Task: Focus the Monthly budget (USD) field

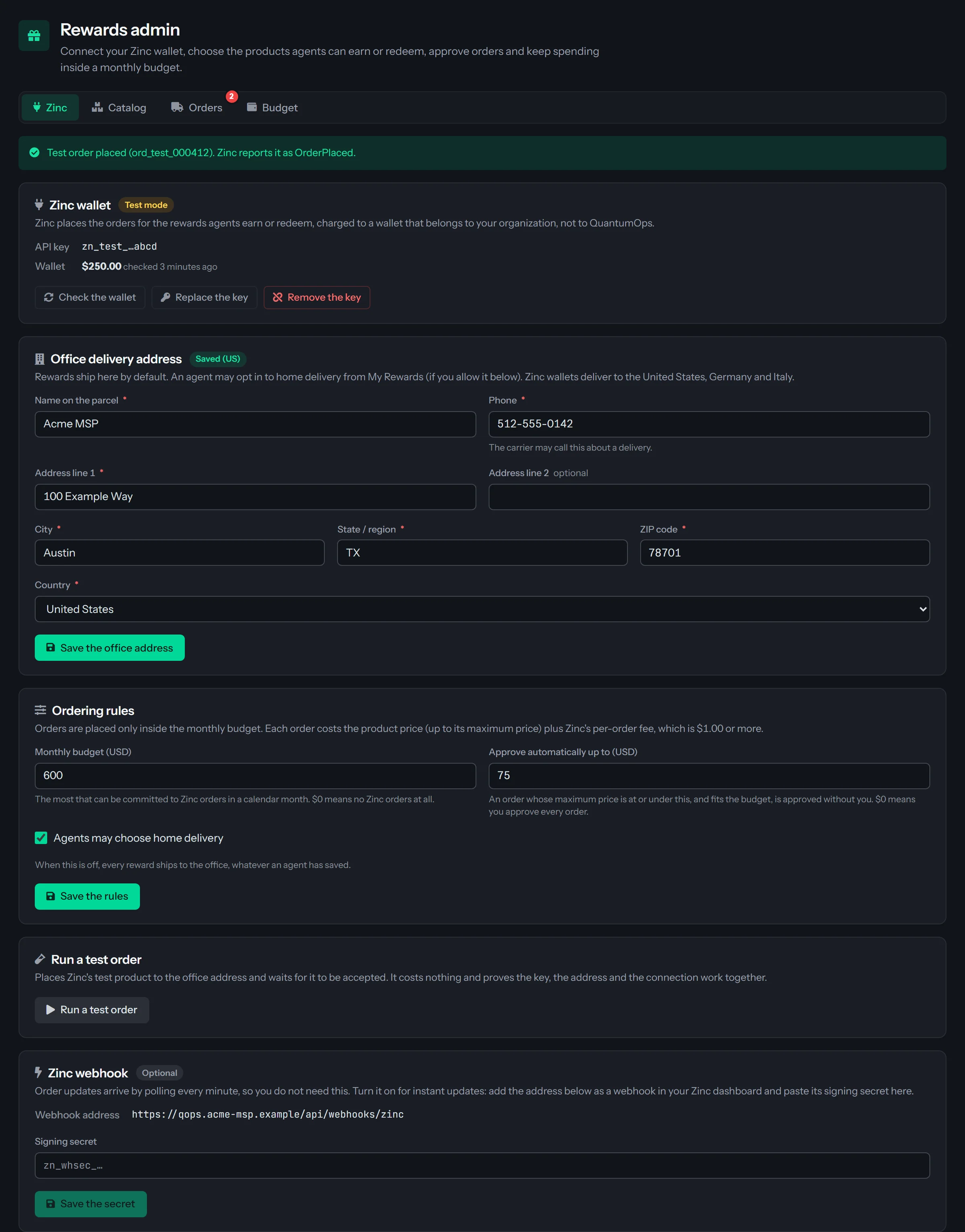Action: (x=255, y=776)
